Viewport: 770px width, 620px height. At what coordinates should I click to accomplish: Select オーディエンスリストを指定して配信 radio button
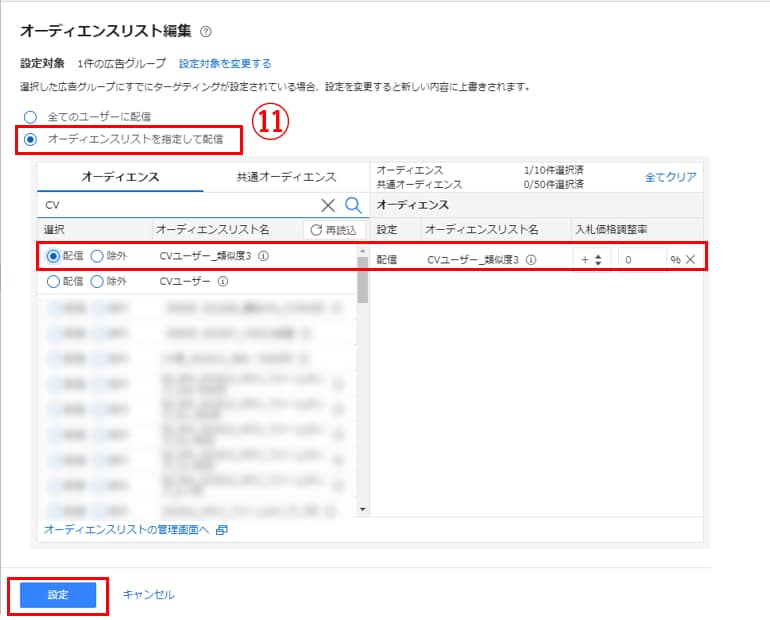point(30,139)
